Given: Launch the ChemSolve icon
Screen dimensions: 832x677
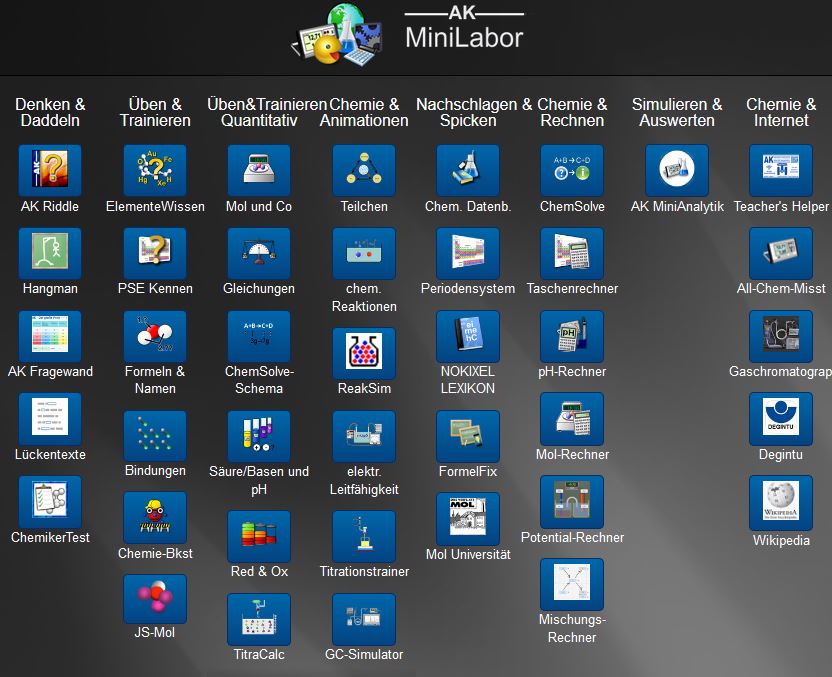Looking at the screenshot, I should tap(572, 170).
